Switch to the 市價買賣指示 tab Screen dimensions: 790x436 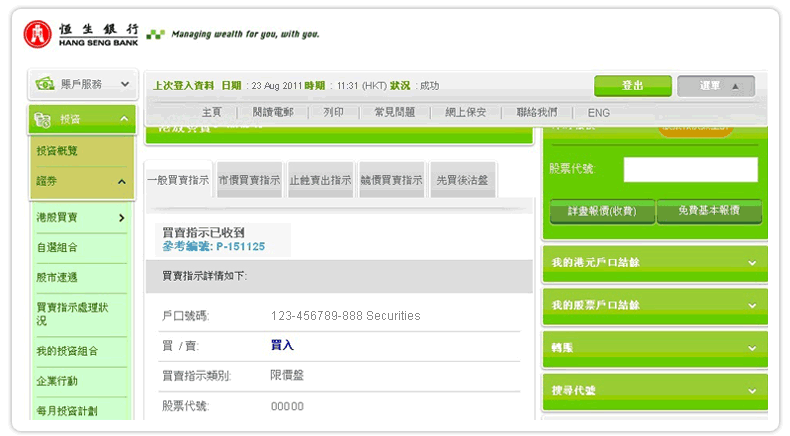[x=249, y=180]
